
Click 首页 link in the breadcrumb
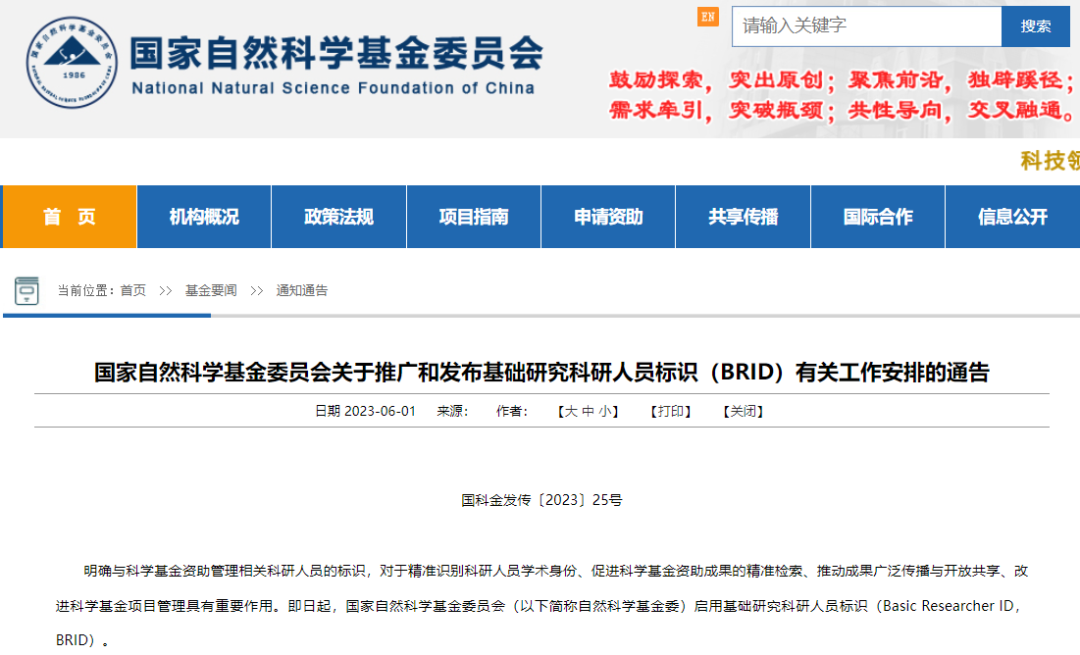133,291
